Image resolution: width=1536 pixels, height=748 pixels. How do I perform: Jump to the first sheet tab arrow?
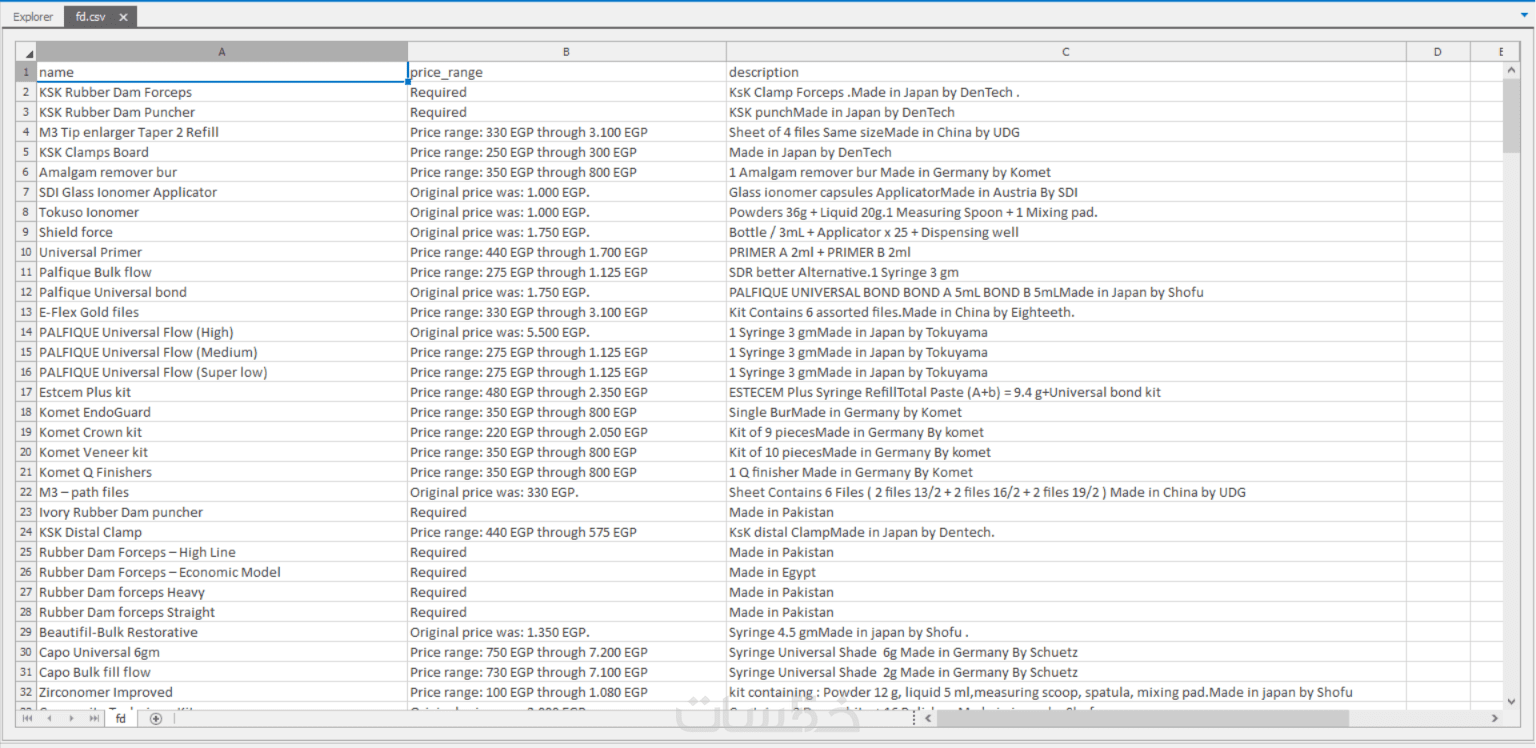[27, 718]
